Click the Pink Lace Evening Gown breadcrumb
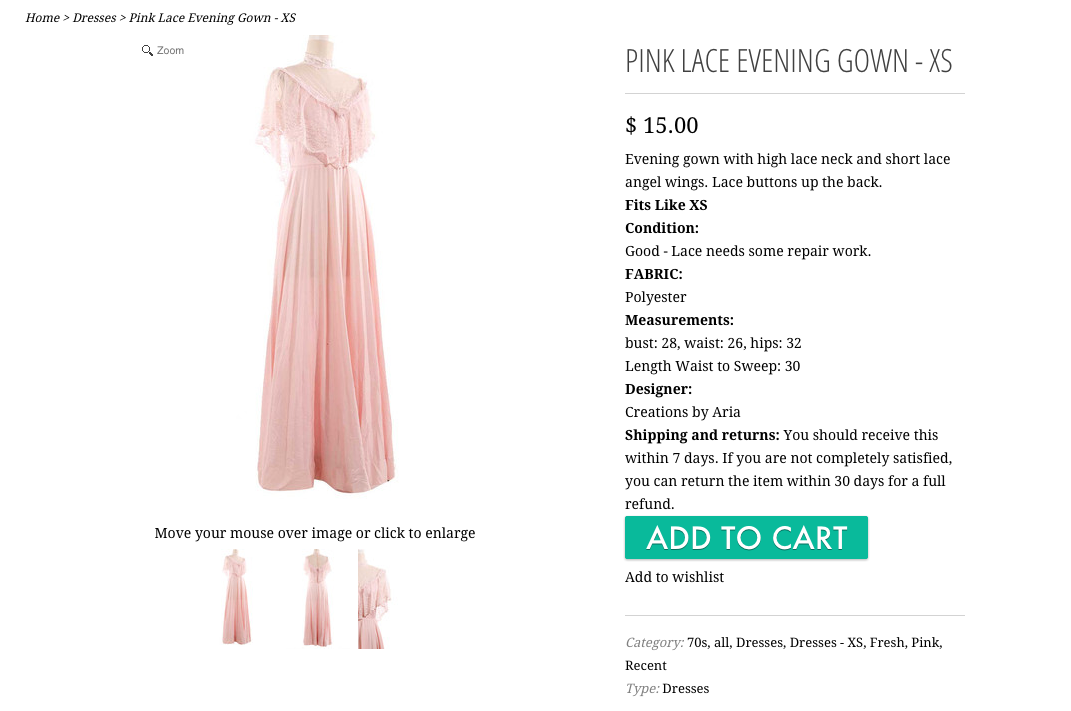 point(212,18)
